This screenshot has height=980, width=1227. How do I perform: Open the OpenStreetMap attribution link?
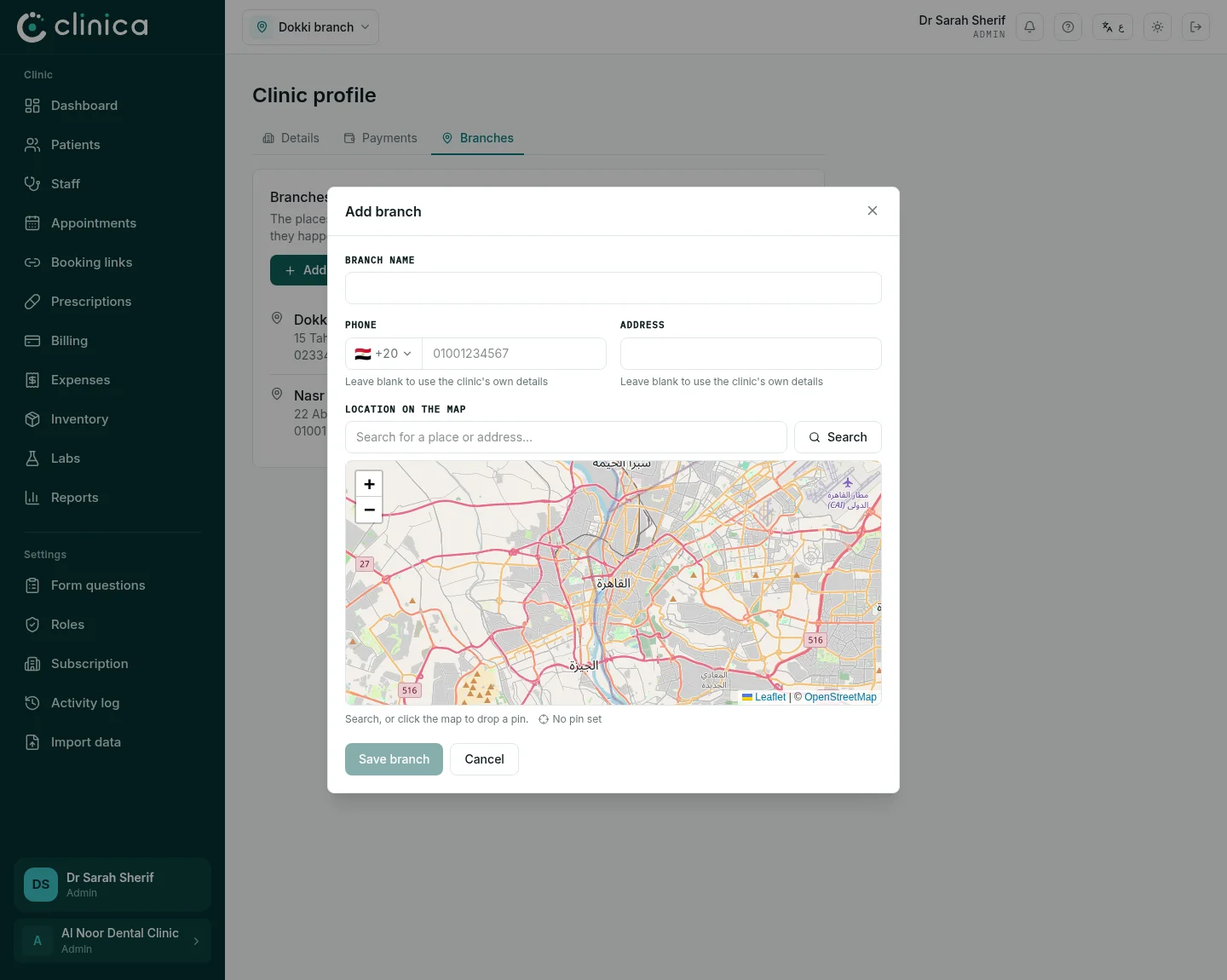[840, 697]
